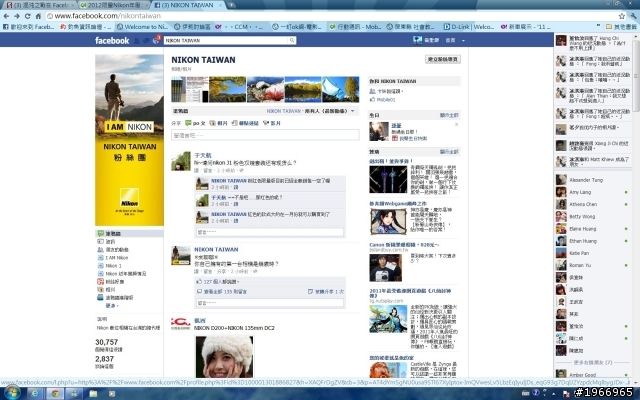Screen dimensions: 640x400
Task: Open 'Nikon 1' sidebar page
Action: click(111, 266)
